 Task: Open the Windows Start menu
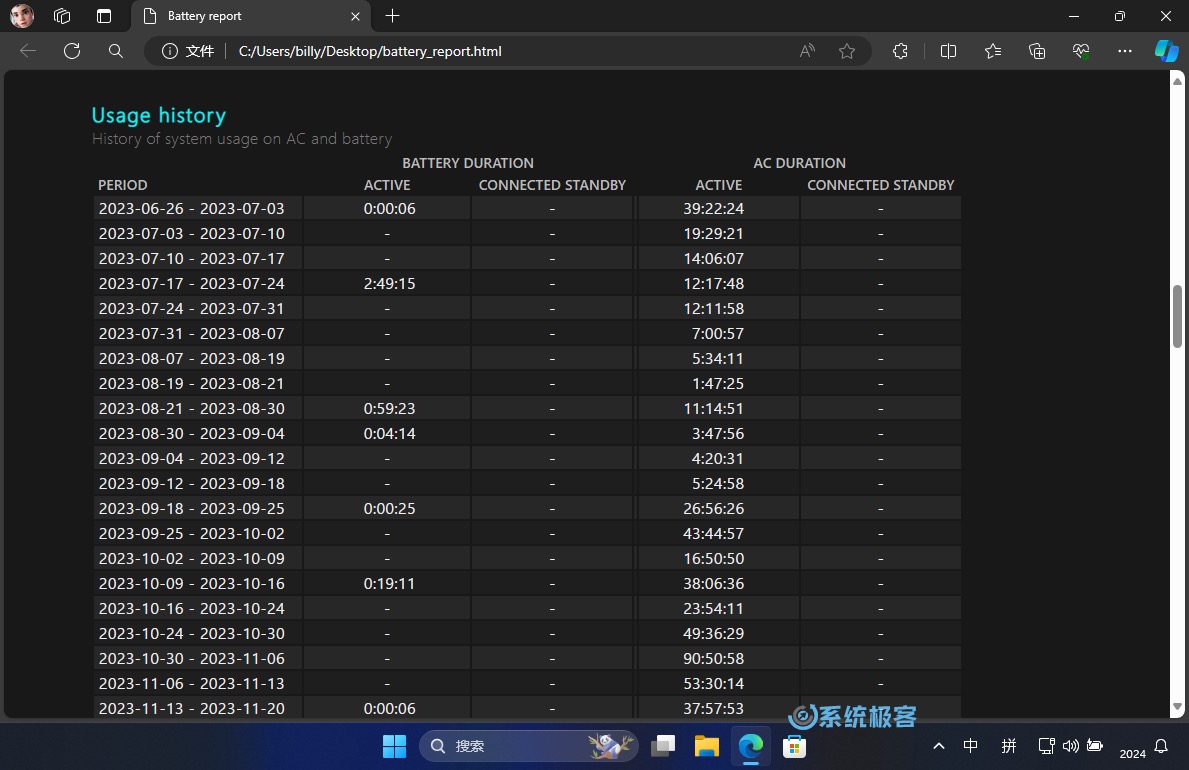click(x=395, y=746)
